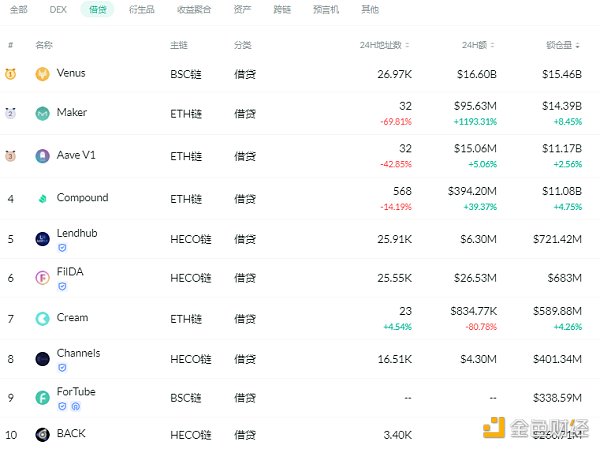
Task: Click the FilDA logo icon
Action: [42, 278]
